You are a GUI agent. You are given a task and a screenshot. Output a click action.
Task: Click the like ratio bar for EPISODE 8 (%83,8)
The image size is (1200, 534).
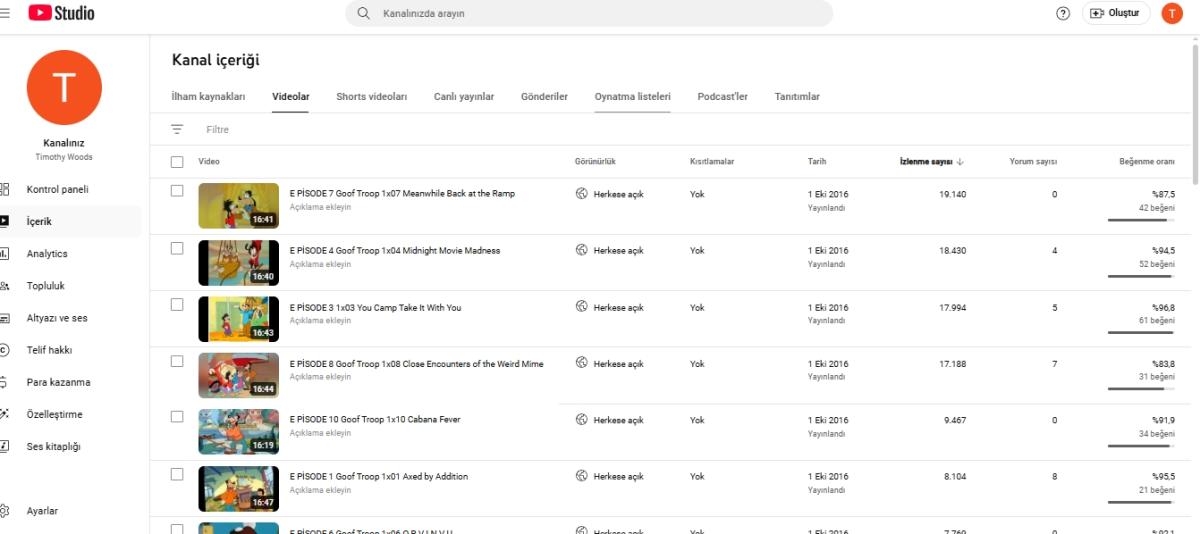(x=1141, y=389)
